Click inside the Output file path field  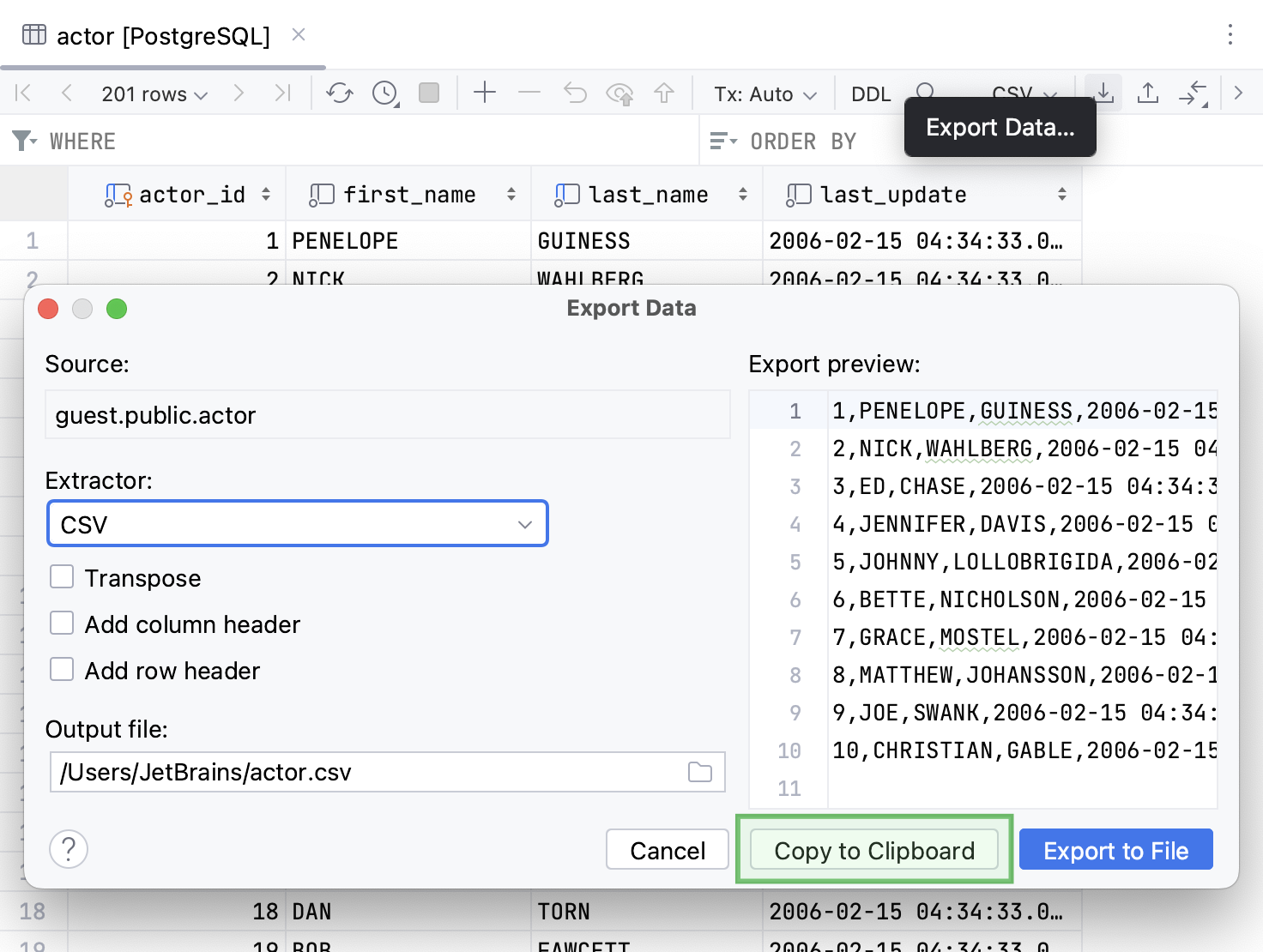point(343,772)
